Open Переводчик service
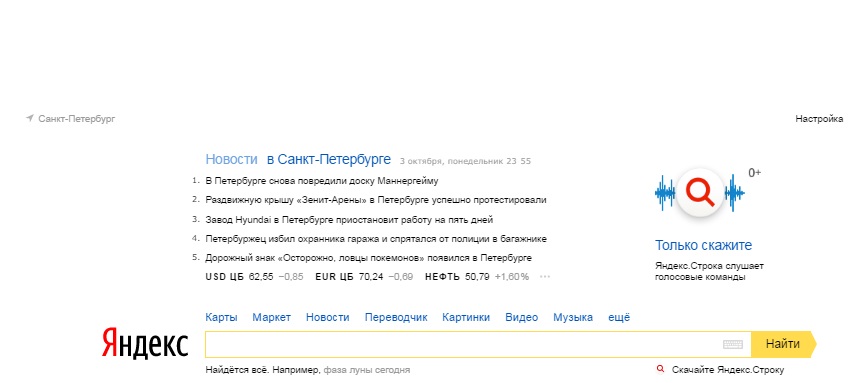This screenshot has height=383, width=850. [x=396, y=317]
